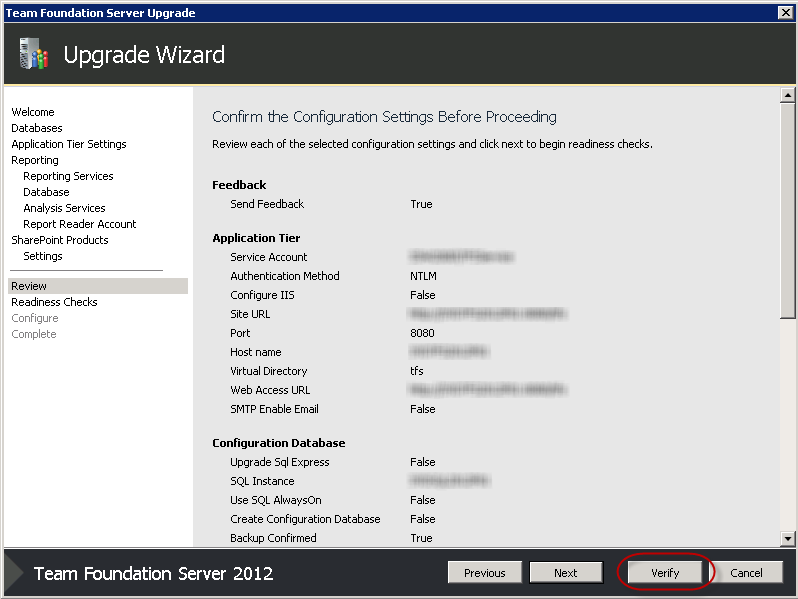Click the greyed Complete step
The height and width of the screenshot is (599, 798).
pos(34,334)
